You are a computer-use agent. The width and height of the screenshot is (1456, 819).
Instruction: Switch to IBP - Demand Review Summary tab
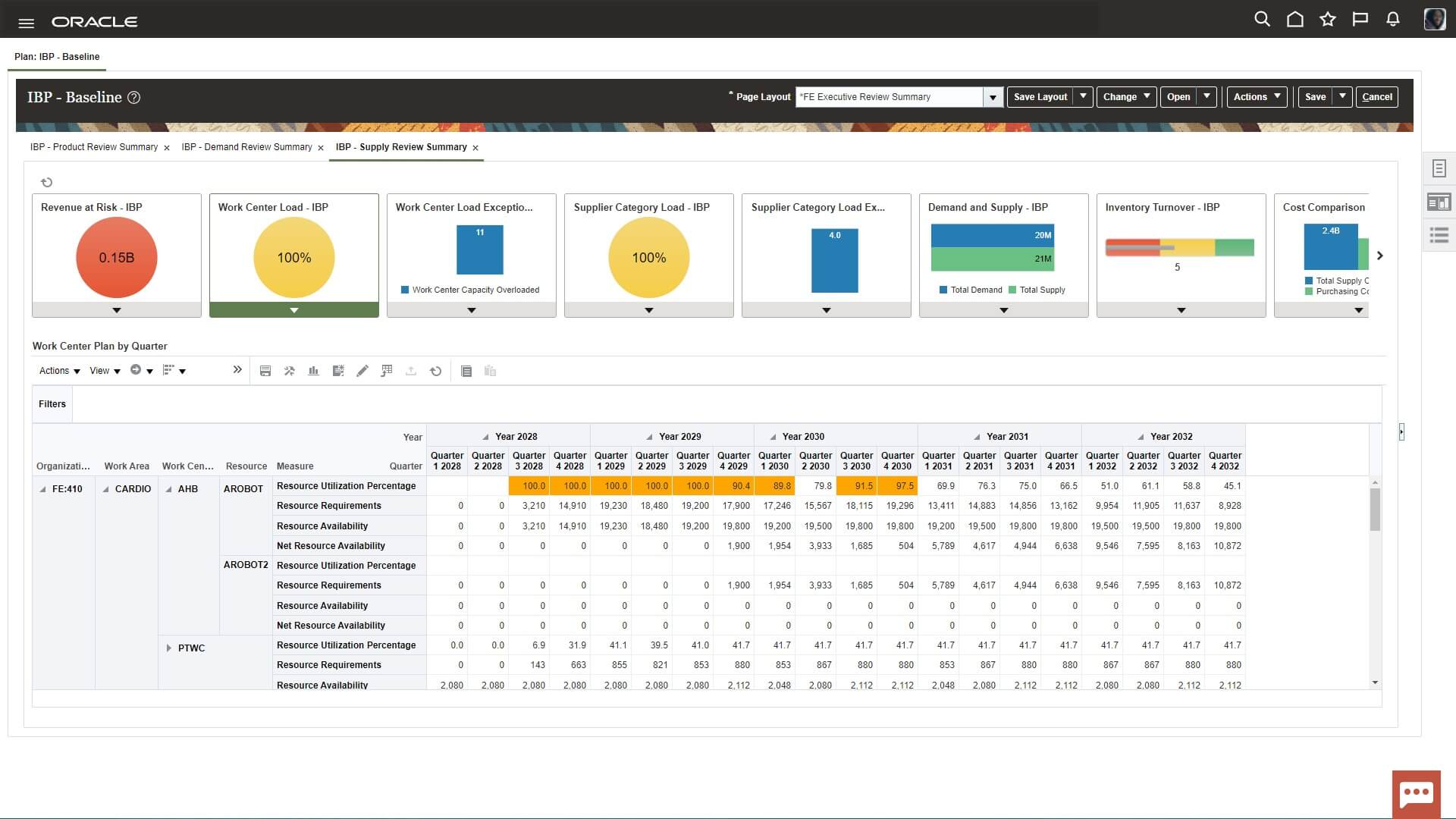tap(246, 147)
